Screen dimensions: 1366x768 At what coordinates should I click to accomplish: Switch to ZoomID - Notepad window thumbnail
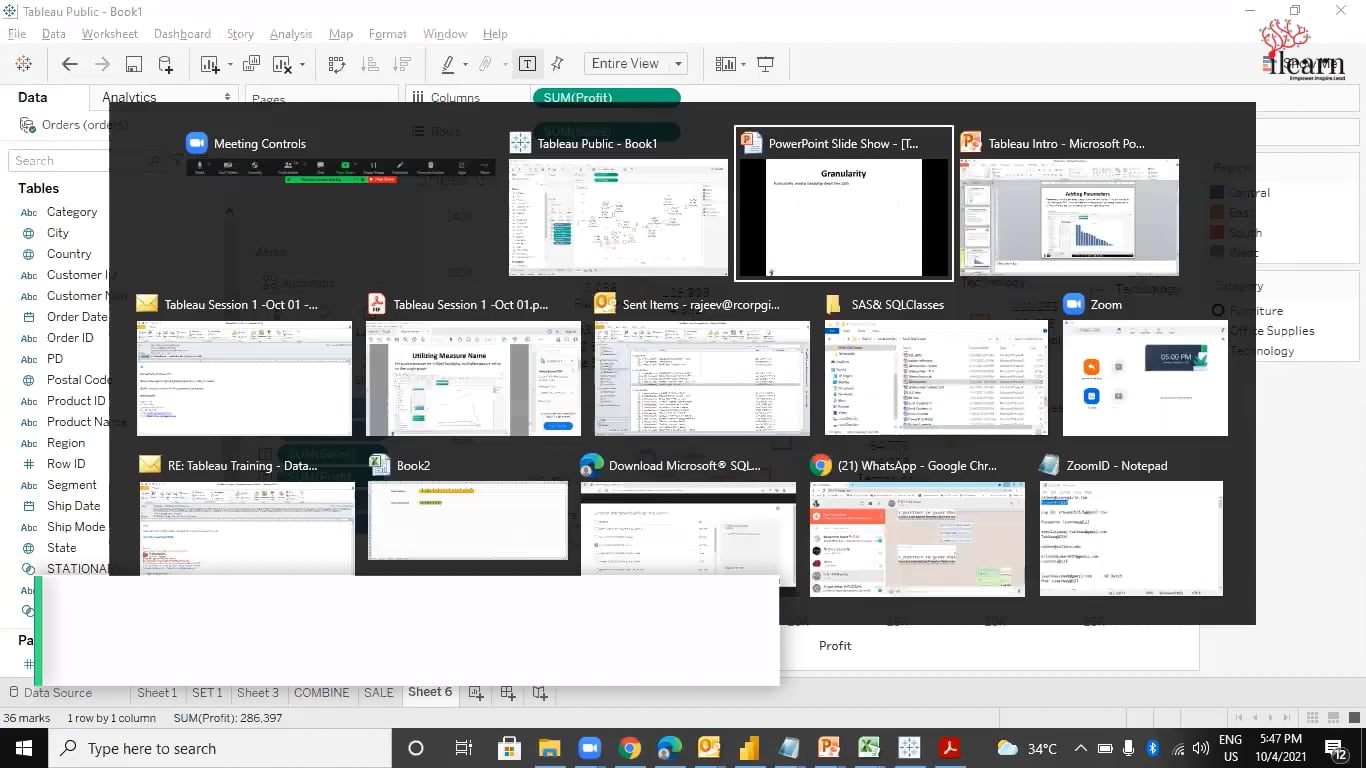[x=1131, y=527]
